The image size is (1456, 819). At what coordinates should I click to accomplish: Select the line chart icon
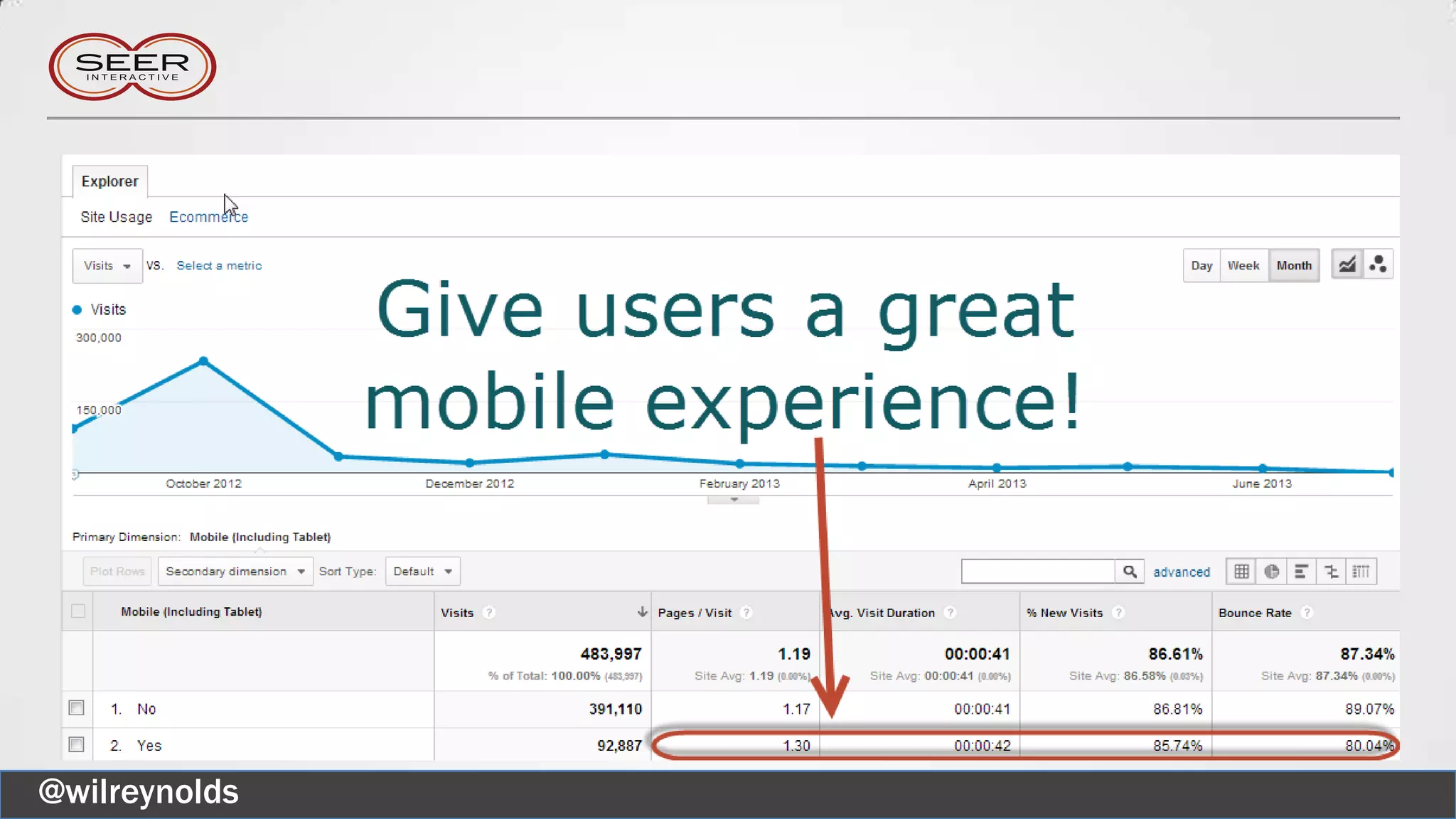coord(1347,265)
